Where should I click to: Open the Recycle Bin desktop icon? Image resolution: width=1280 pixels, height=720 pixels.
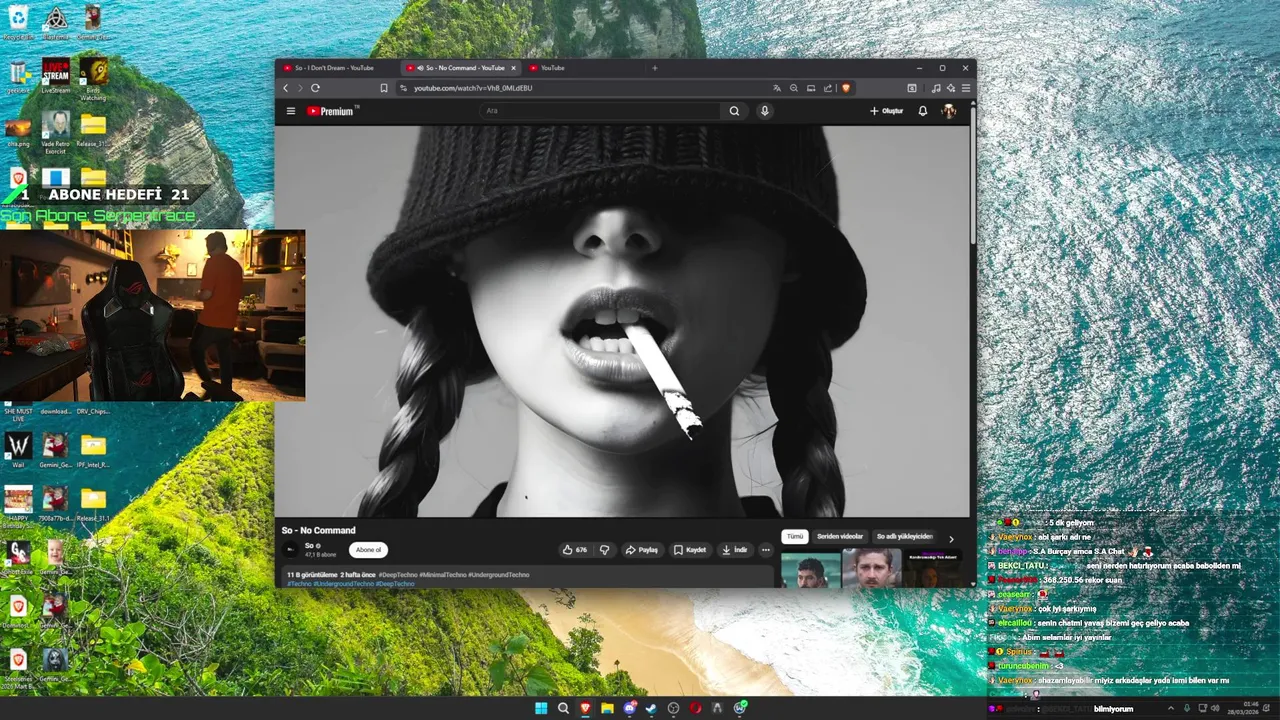point(18,22)
